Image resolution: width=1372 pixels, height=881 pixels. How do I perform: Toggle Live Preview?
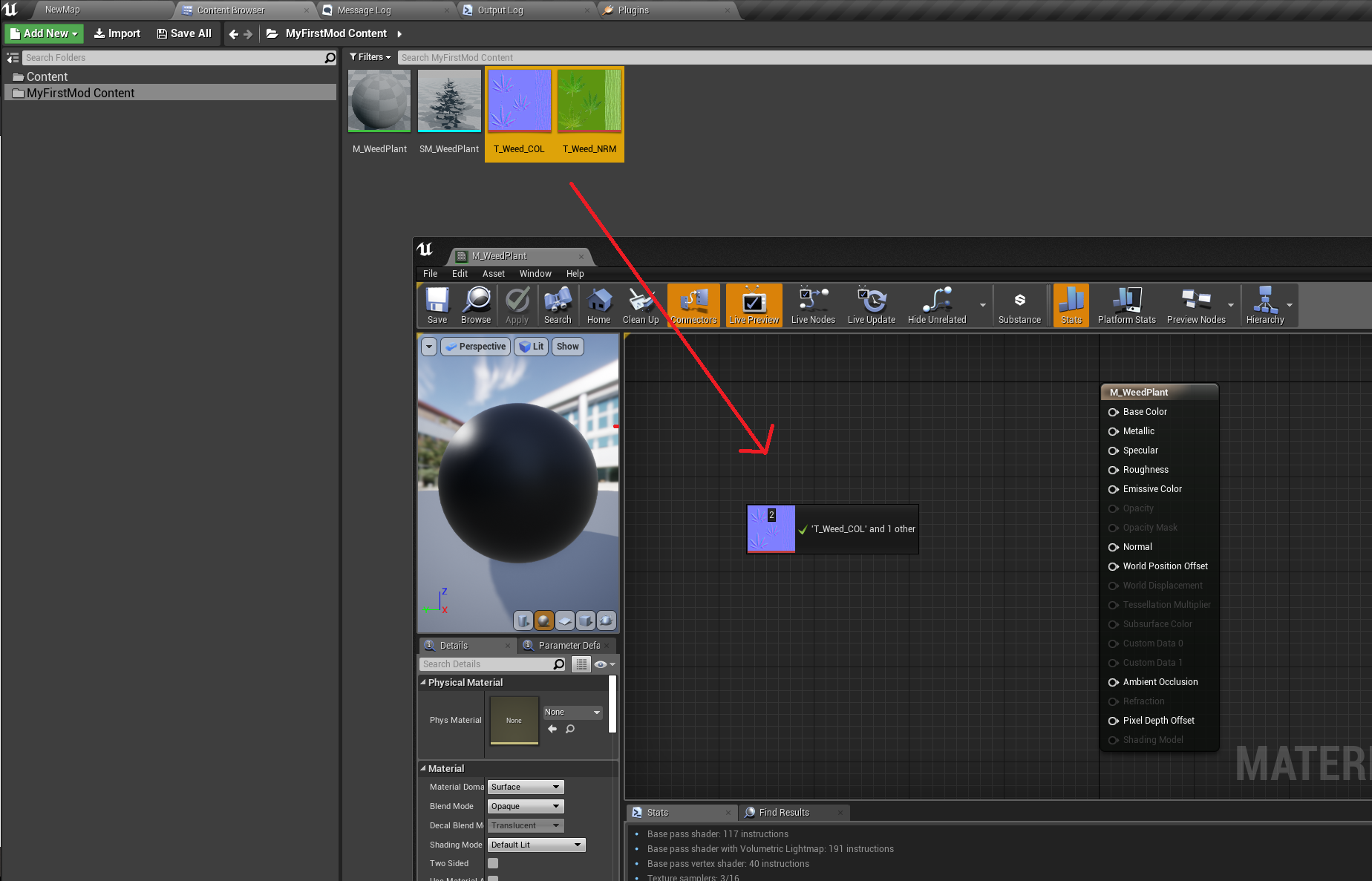coord(754,305)
